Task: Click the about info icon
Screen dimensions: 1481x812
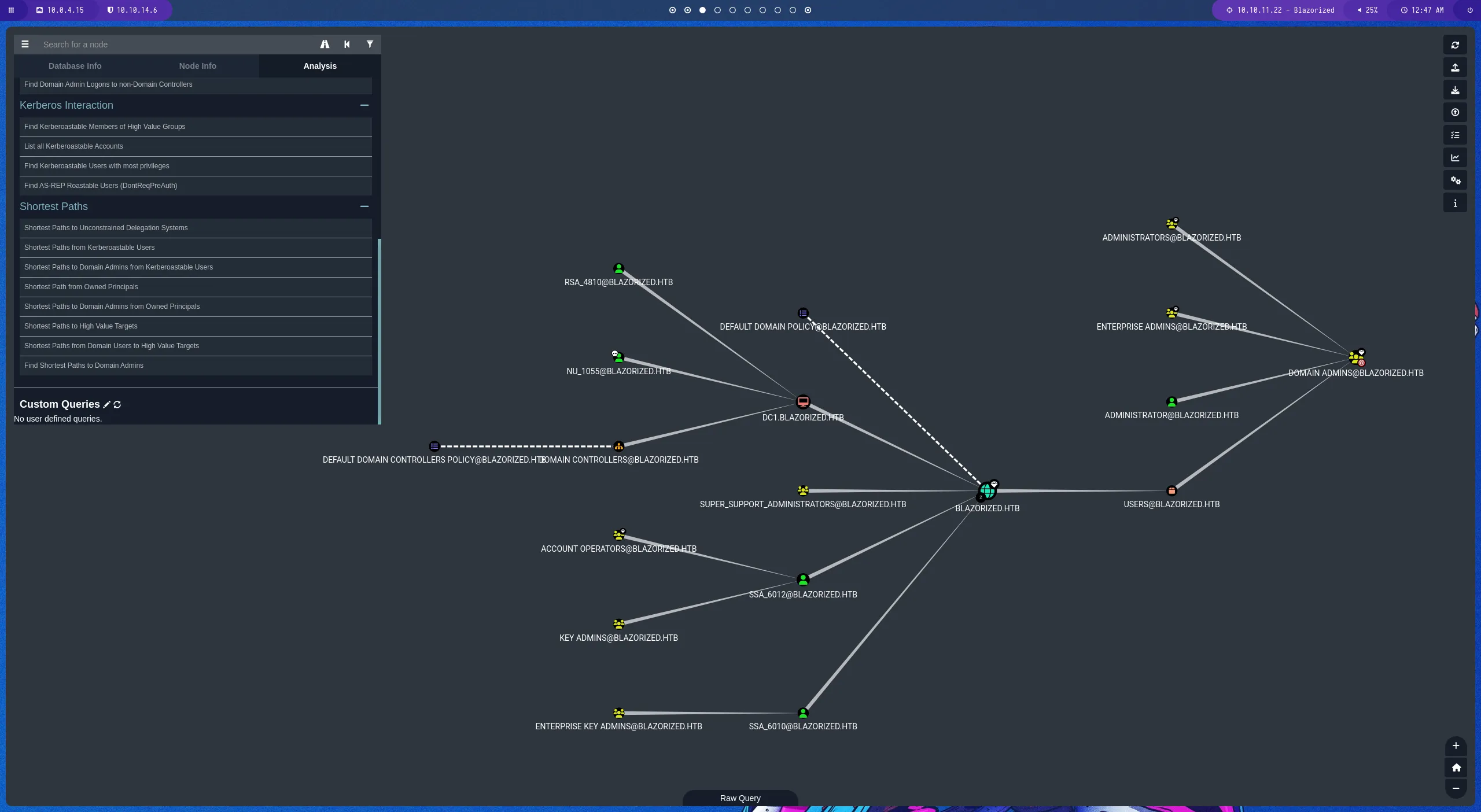Action: tap(1455, 203)
